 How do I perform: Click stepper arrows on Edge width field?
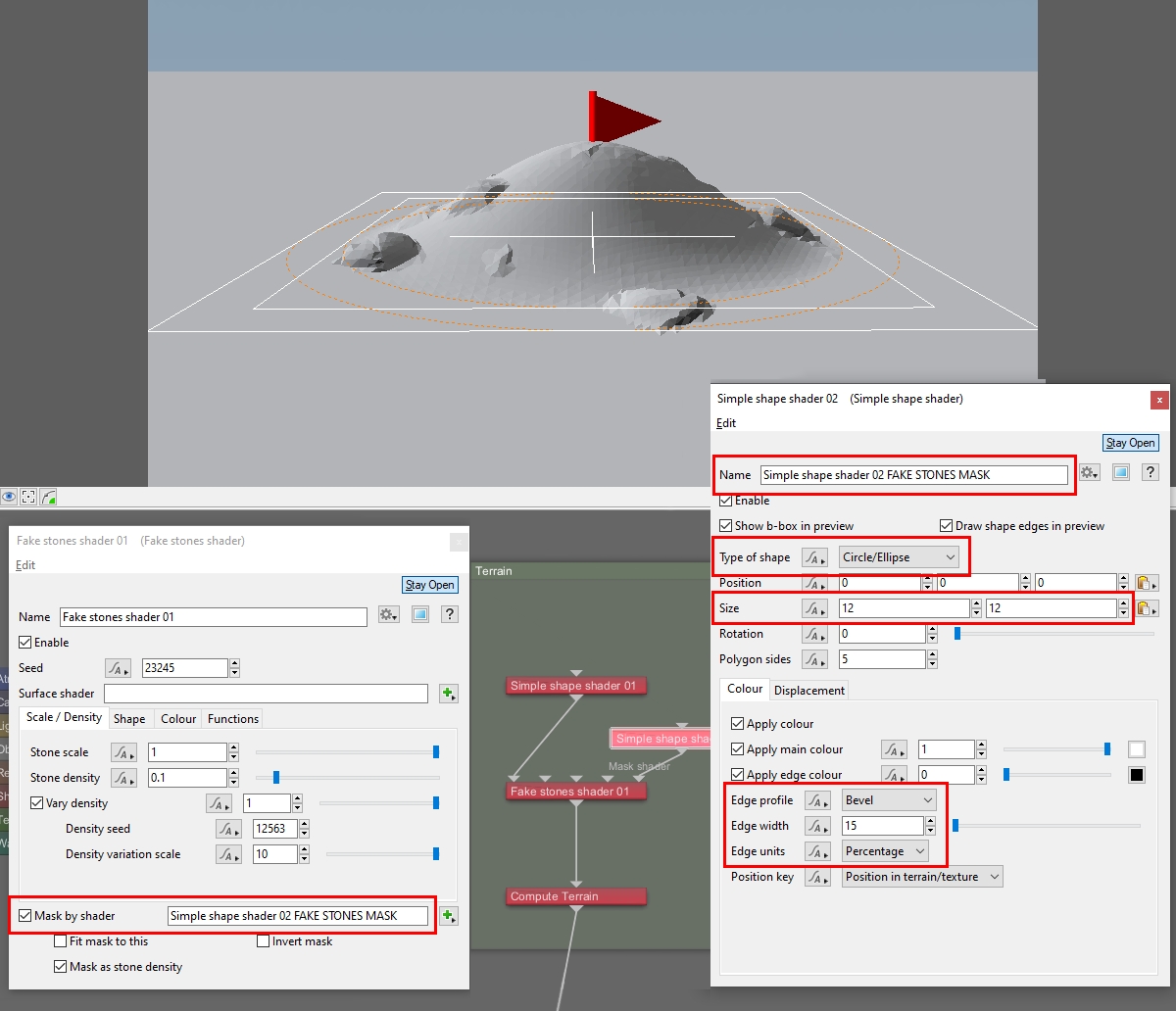[x=931, y=826]
